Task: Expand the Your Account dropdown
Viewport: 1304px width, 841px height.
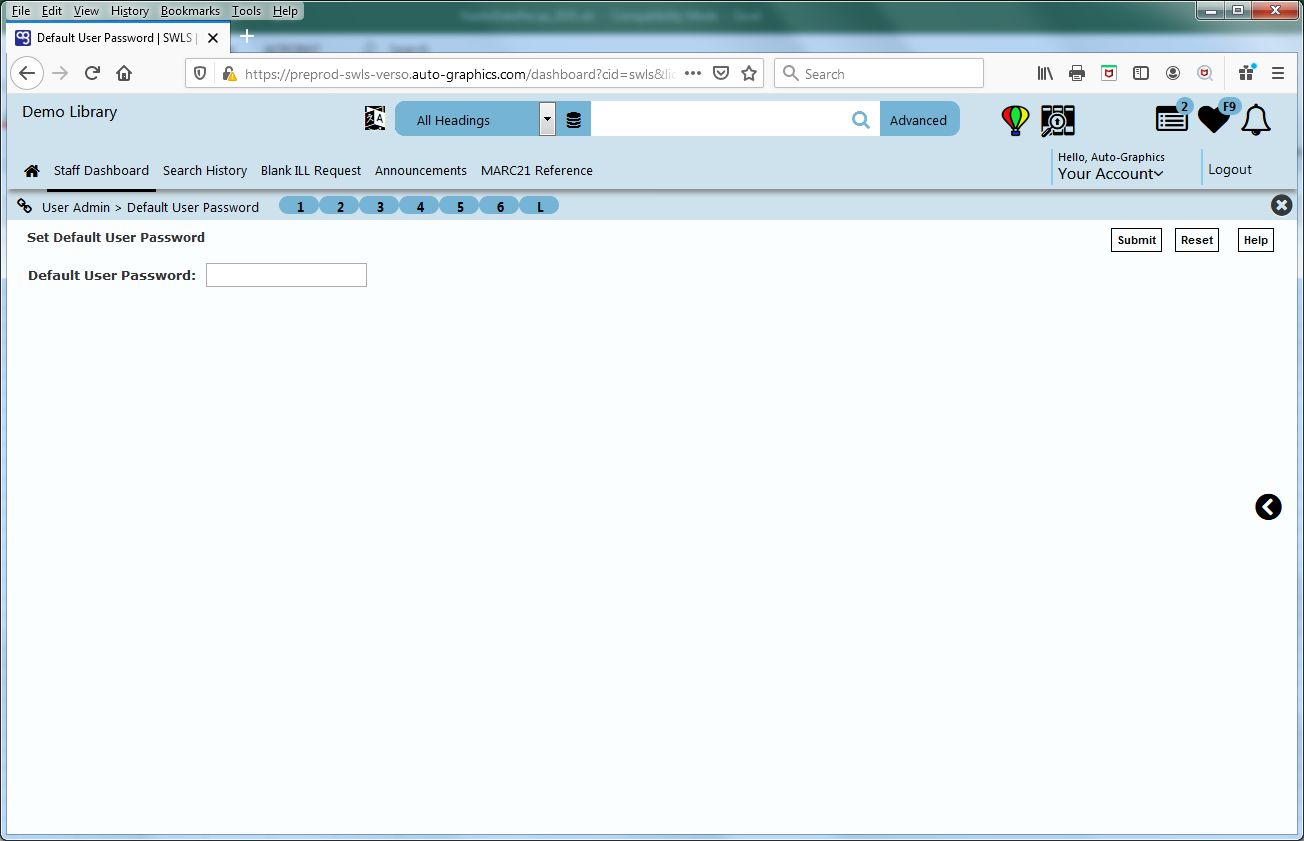Action: click(x=1111, y=174)
